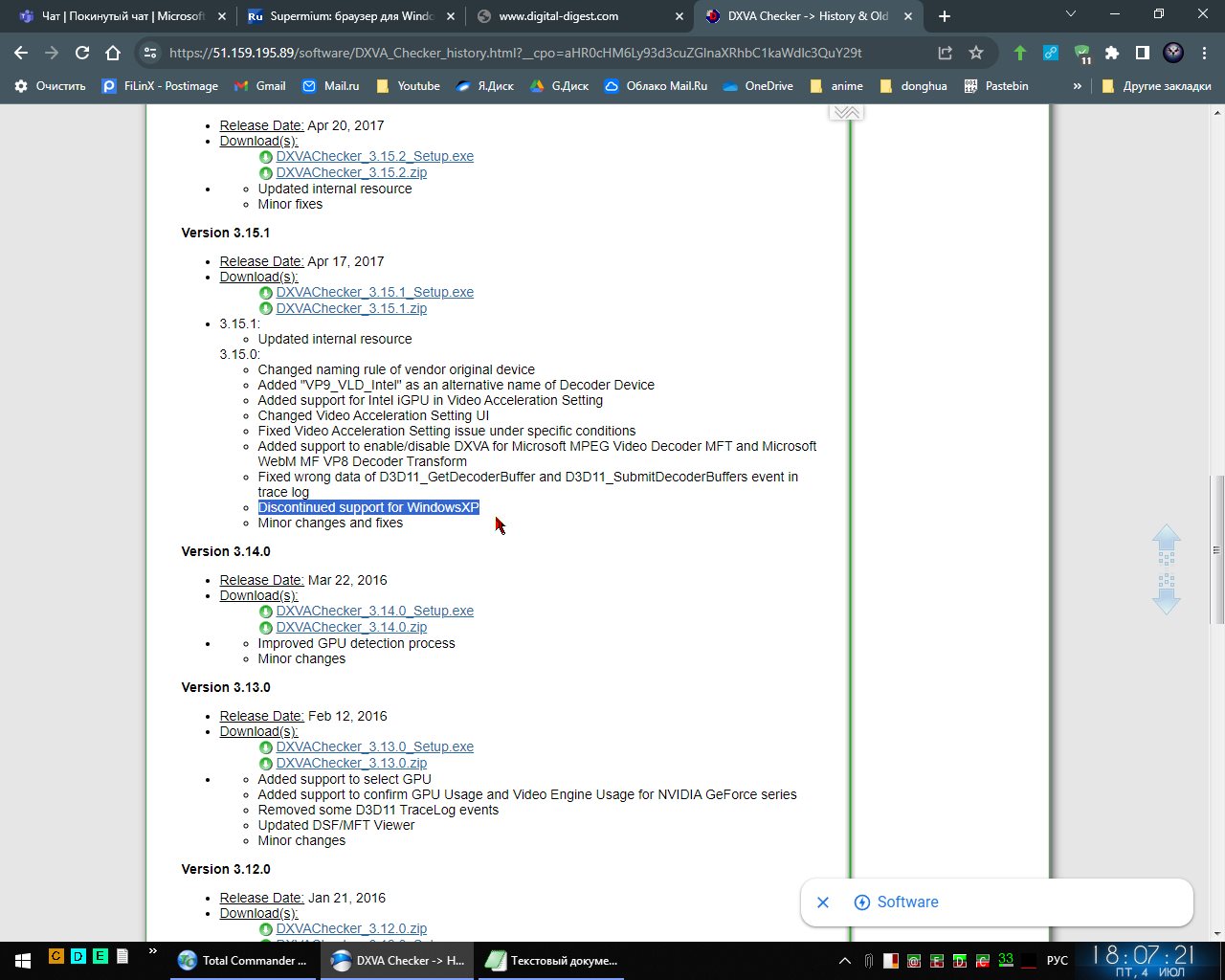1225x980 pixels.
Task: Open the Я.Диск bookmark
Action: 485,86
